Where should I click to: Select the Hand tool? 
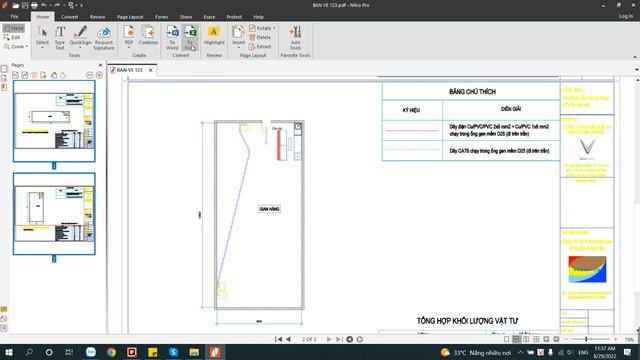(14, 28)
